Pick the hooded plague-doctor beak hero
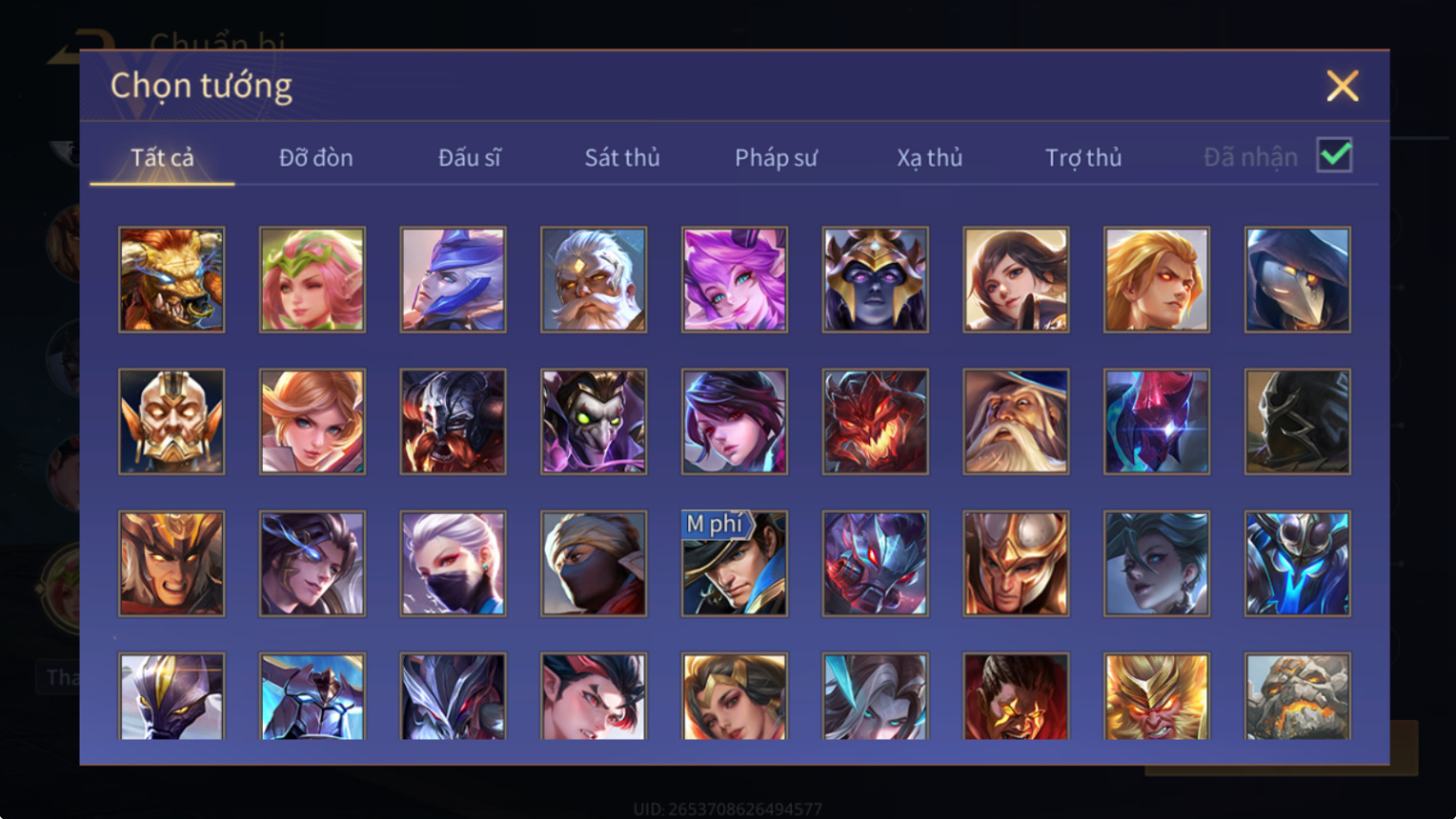 point(1297,279)
